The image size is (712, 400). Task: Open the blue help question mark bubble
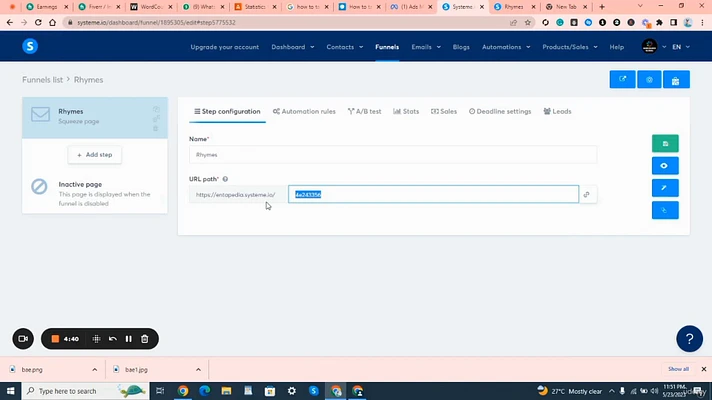[689, 338]
